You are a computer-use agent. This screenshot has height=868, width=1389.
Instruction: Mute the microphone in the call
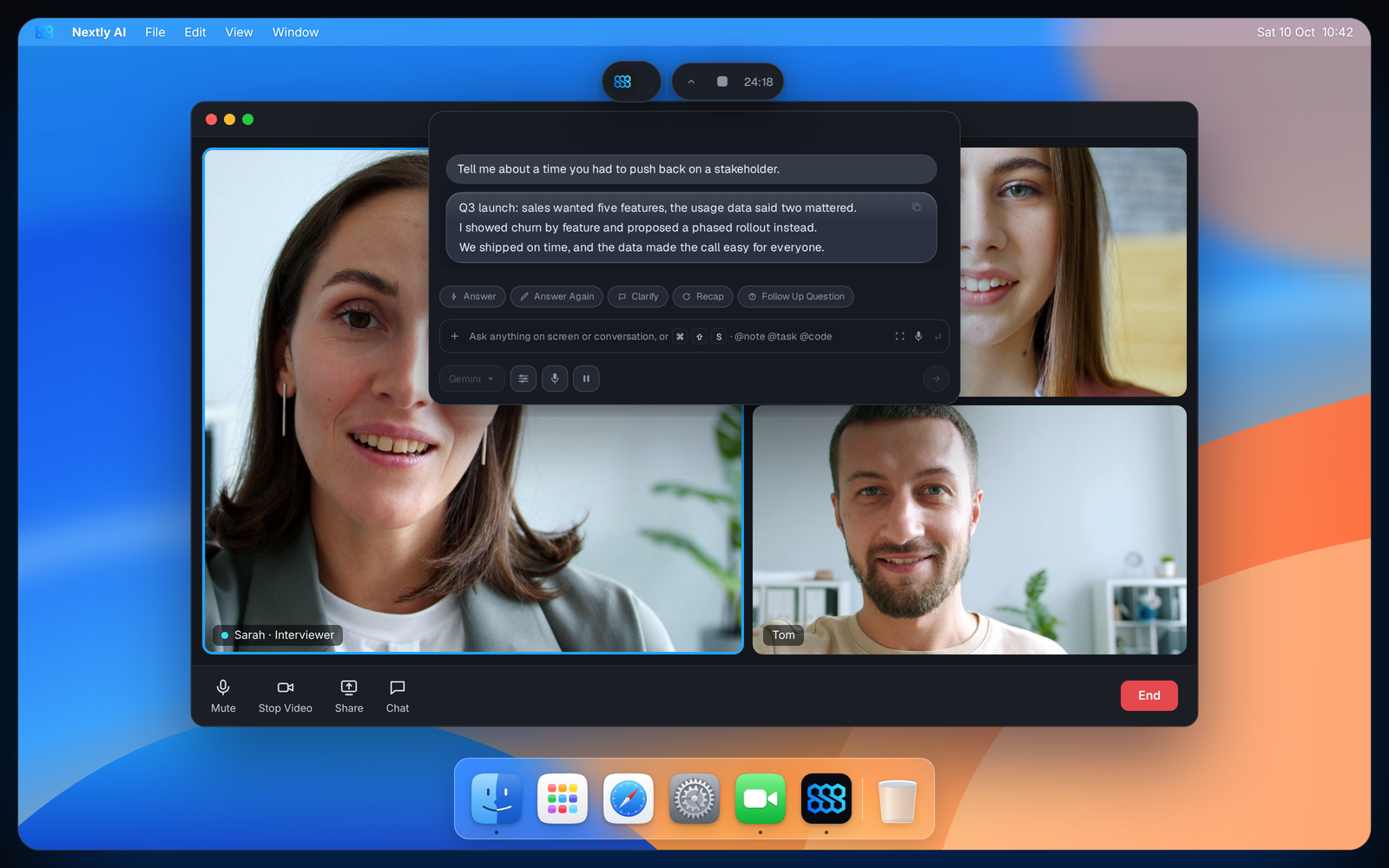tap(223, 696)
